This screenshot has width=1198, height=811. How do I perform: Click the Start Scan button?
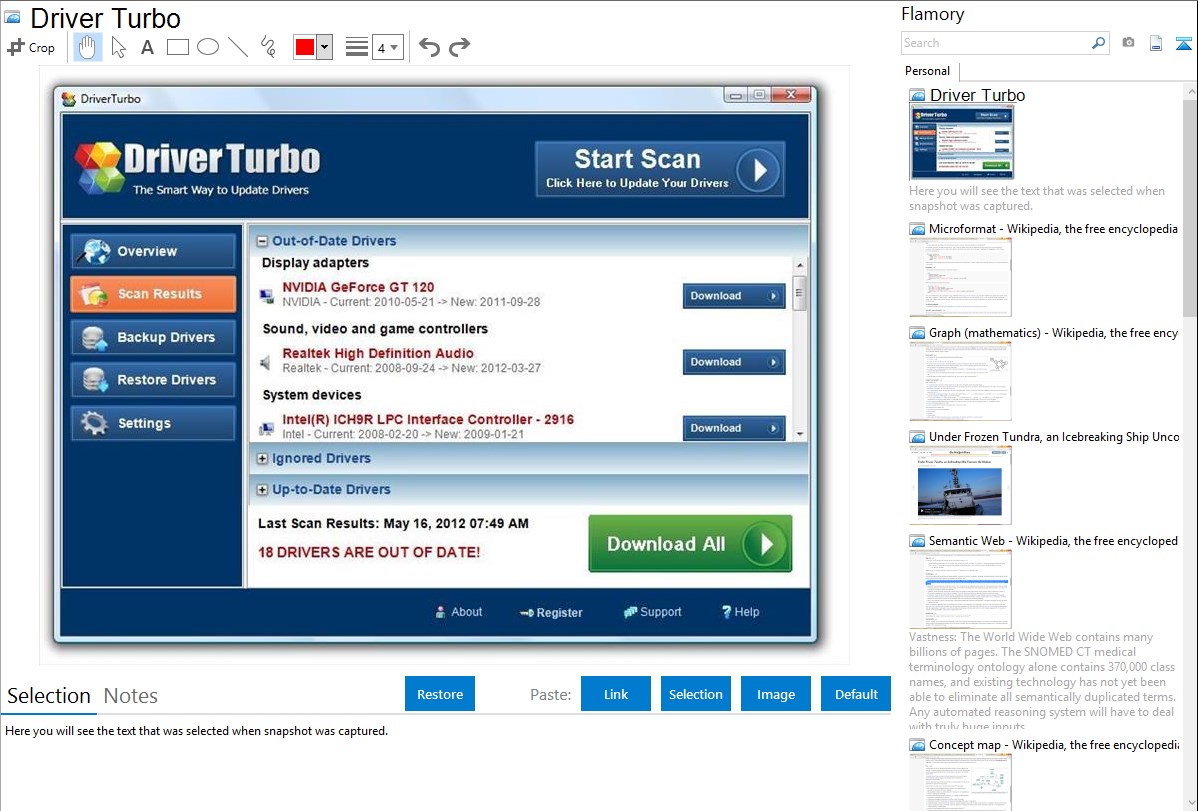click(660, 169)
